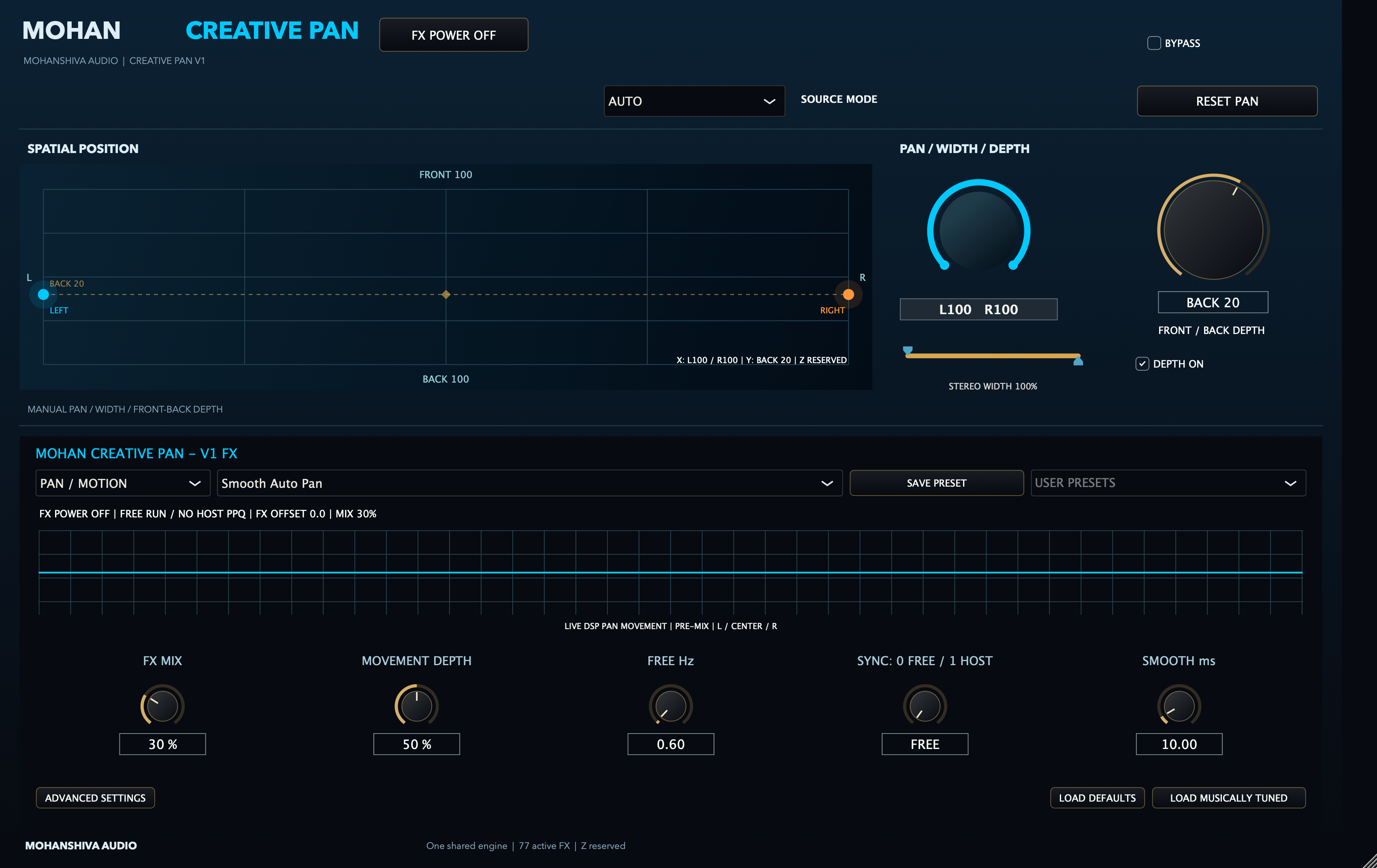Click the "BACK 100" grid label

446,379
